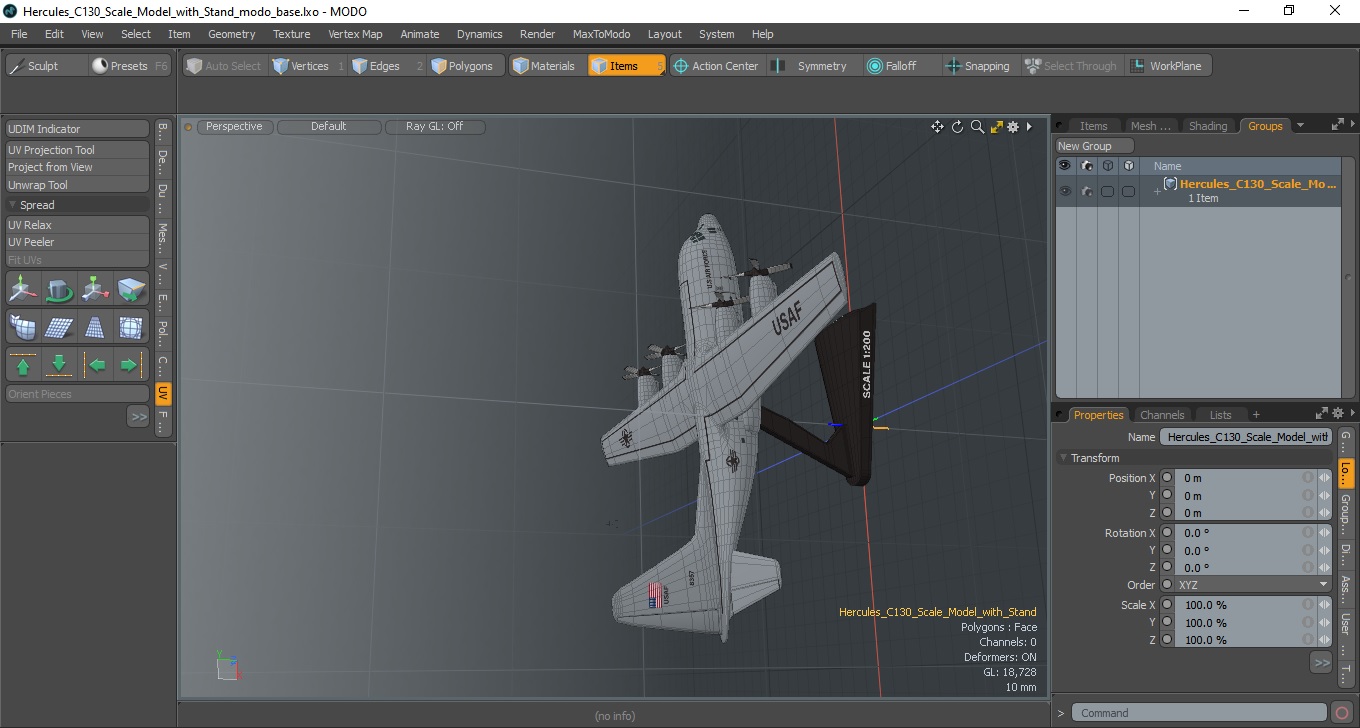This screenshot has width=1360, height=728.
Task: Click the Command input field
Action: (1200, 713)
